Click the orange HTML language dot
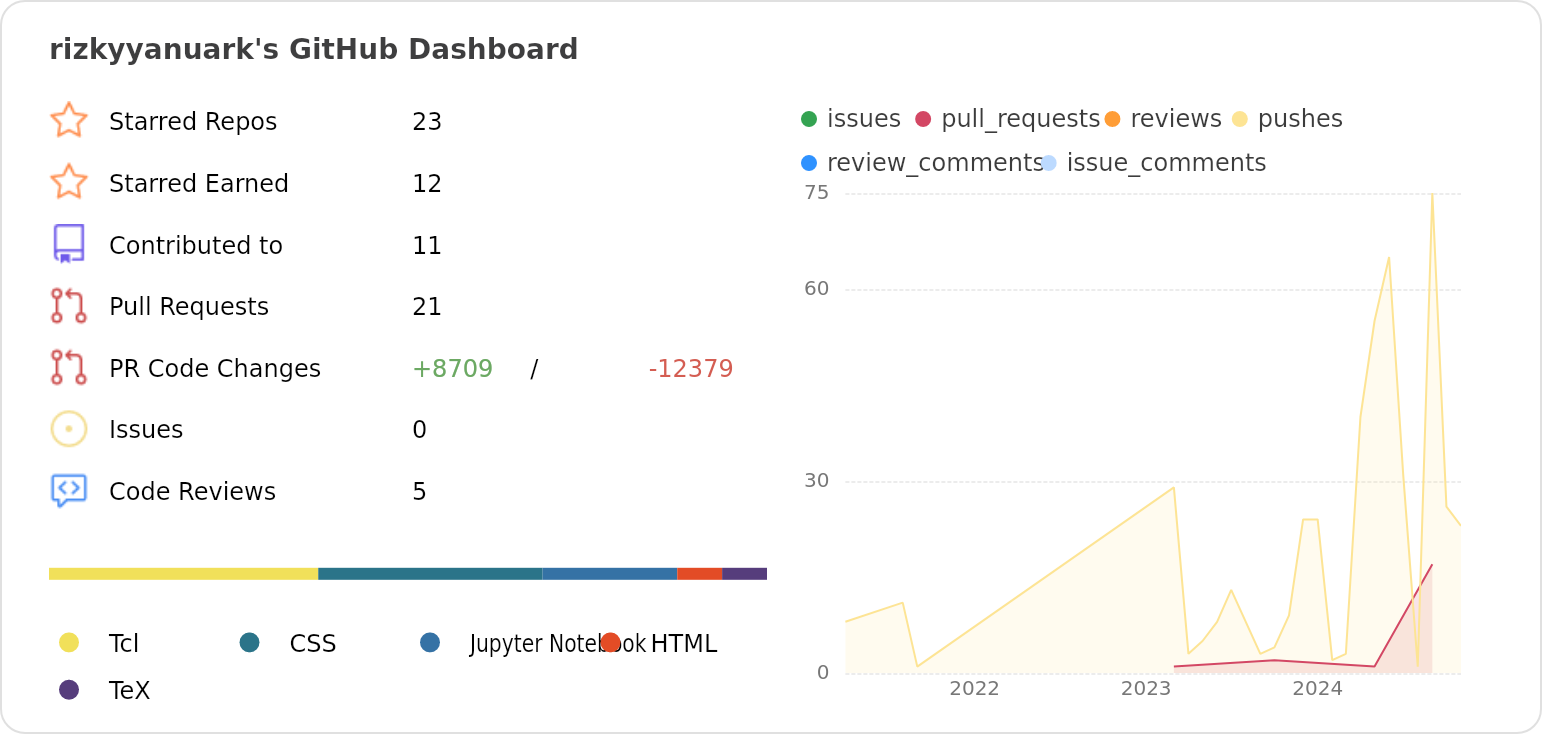The width and height of the screenshot is (1542, 734). click(611, 642)
